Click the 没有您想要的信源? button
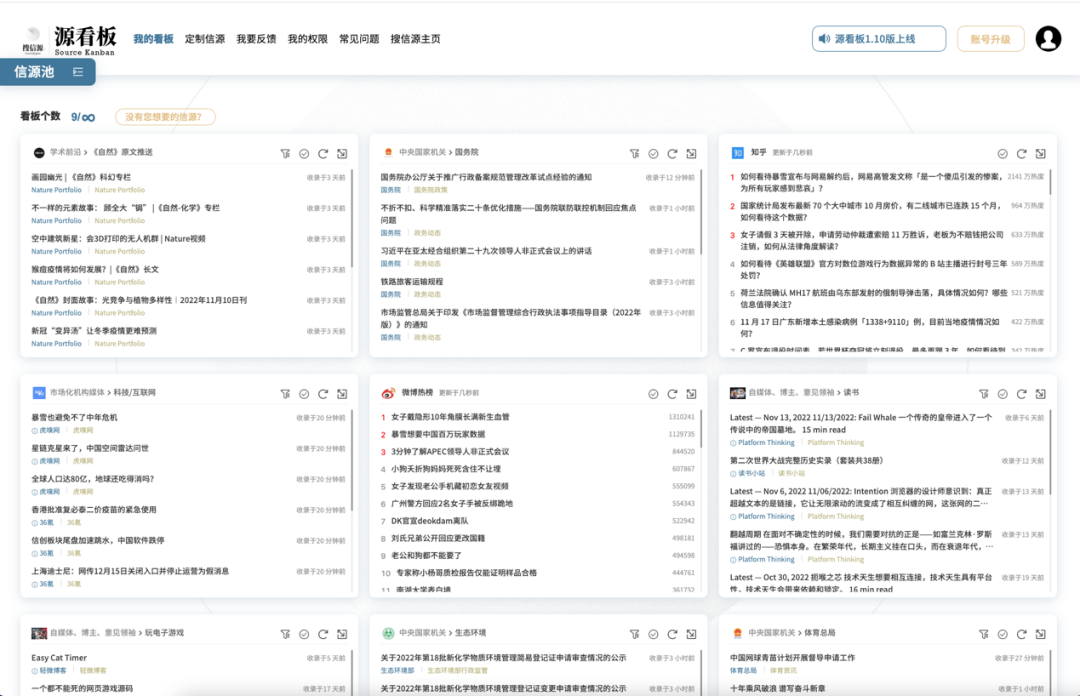 (x=165, y=117)
